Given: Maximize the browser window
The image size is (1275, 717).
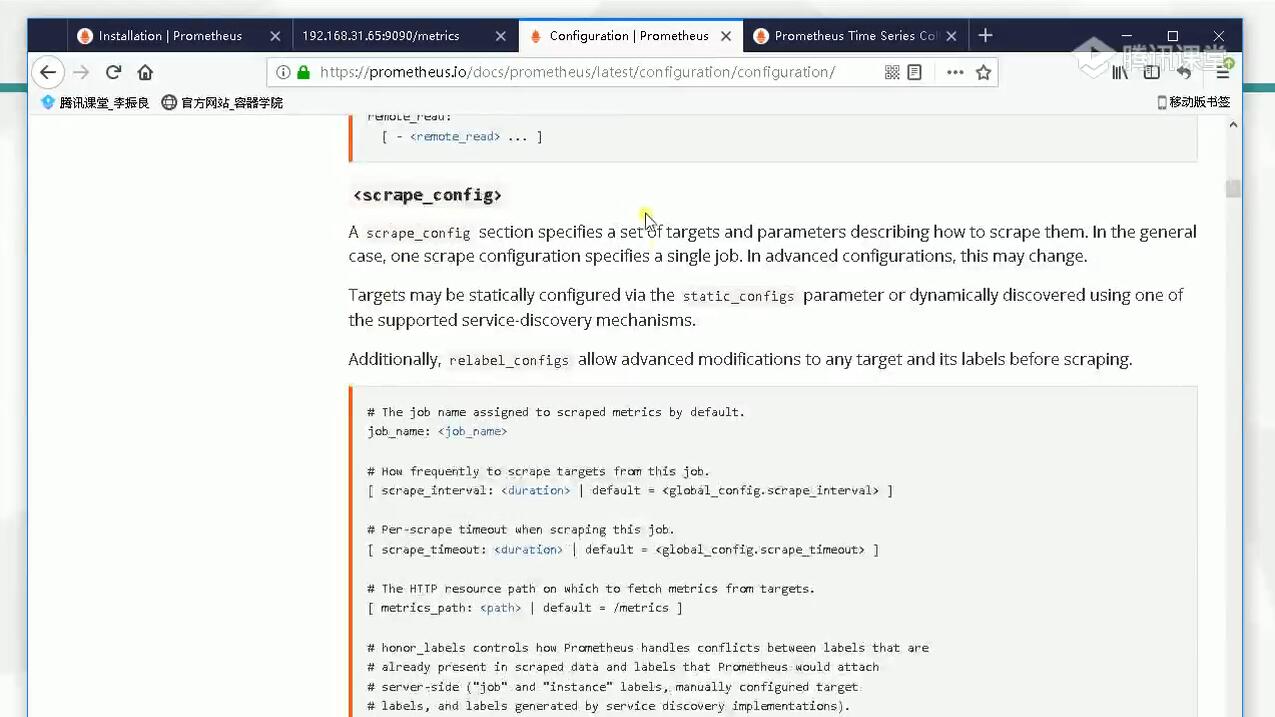Looking at the screenshot, I should (x=1172, y=36).
